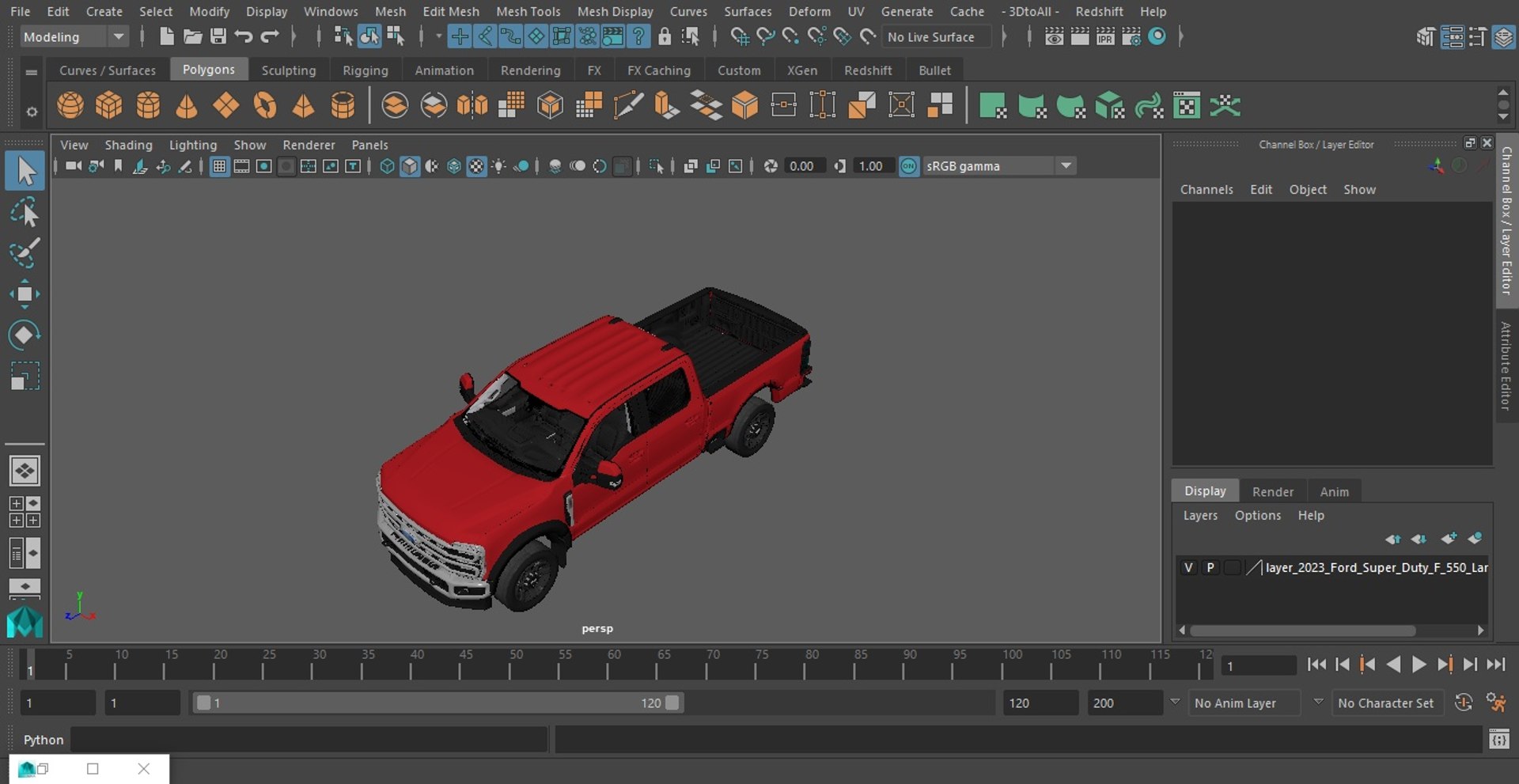Create a polygon cone from shelf
This screenshot has width=1519, height=784.
tap(187, 105)
